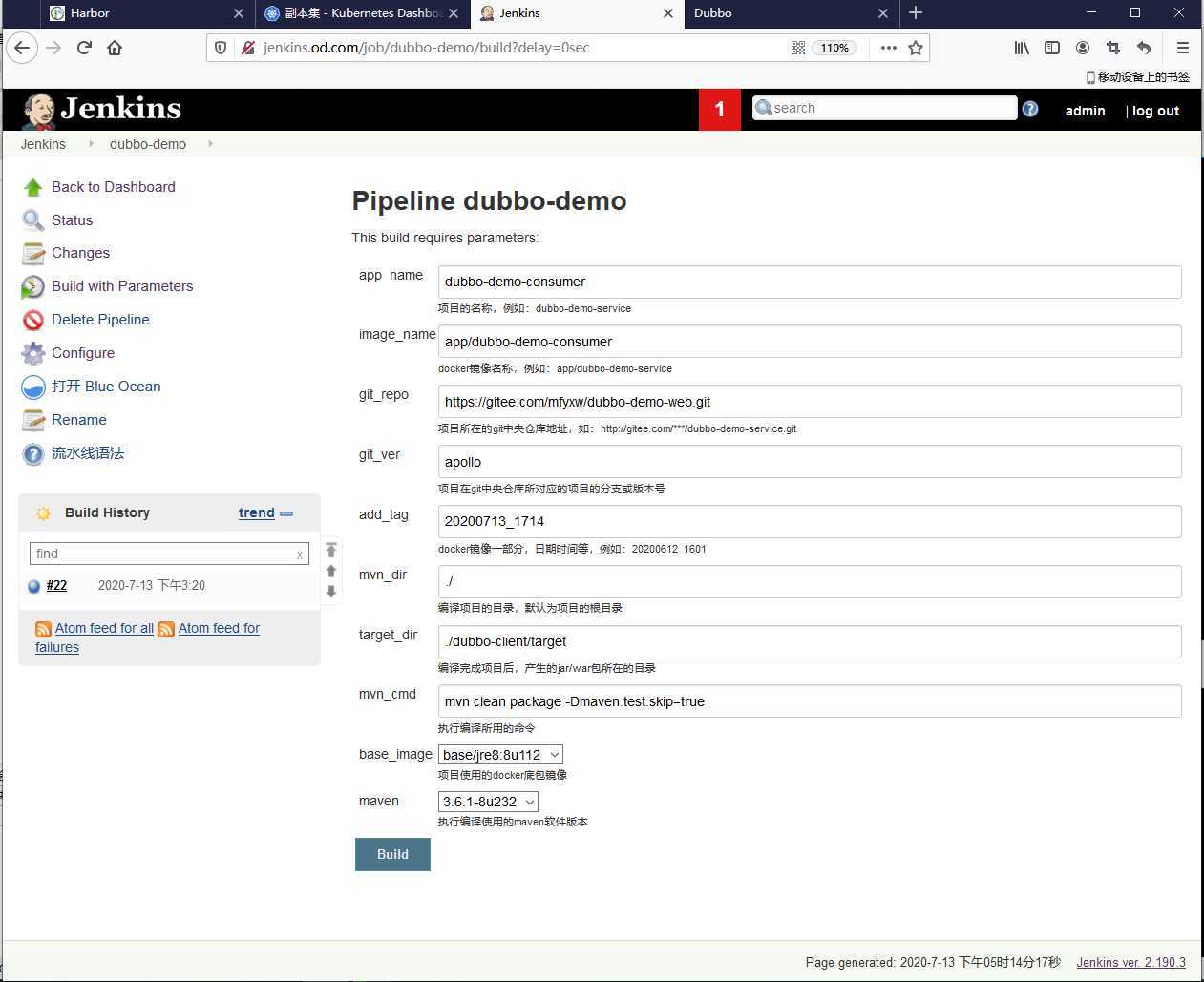Click the Atom feed for all RSS icon

[43, 629]
